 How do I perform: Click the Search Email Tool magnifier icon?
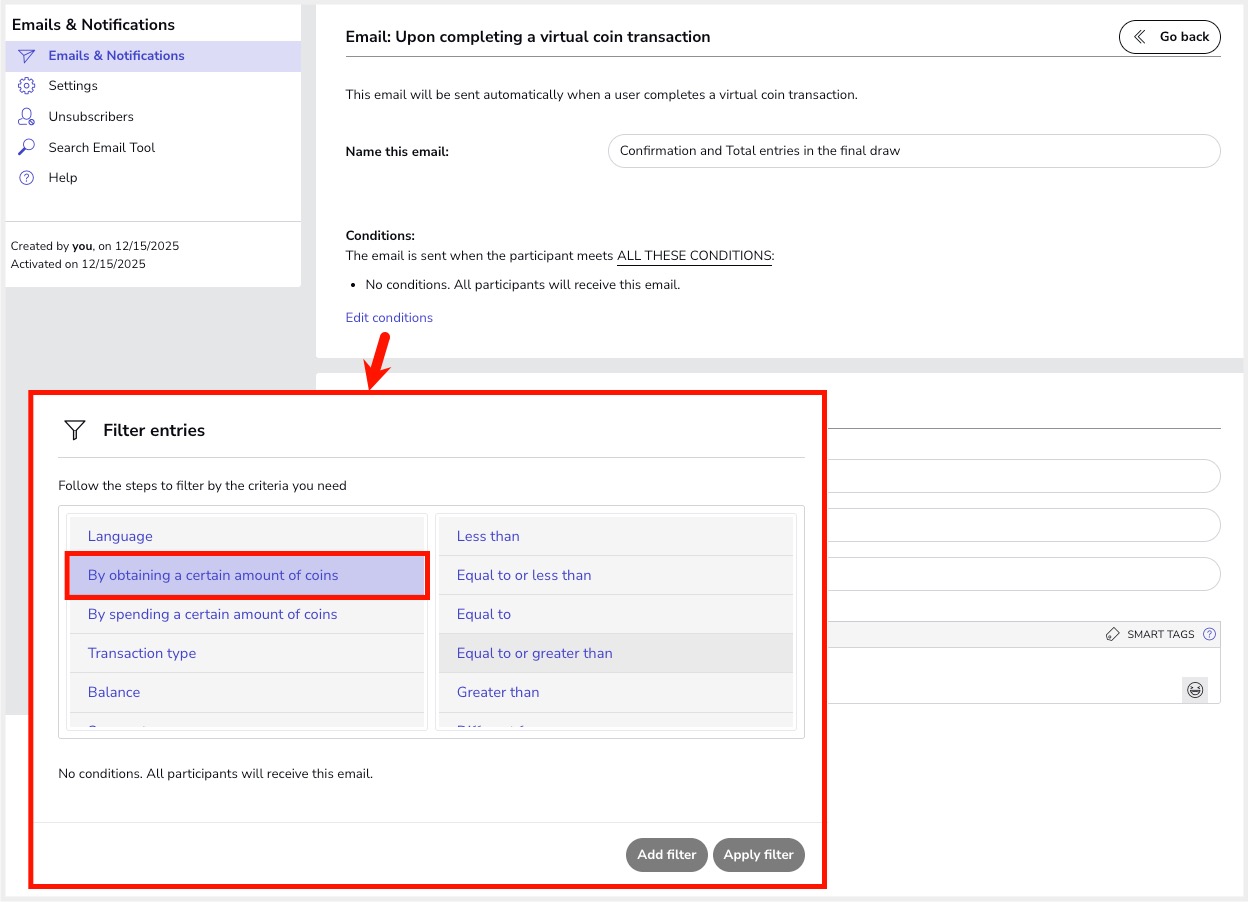[27, 147]
